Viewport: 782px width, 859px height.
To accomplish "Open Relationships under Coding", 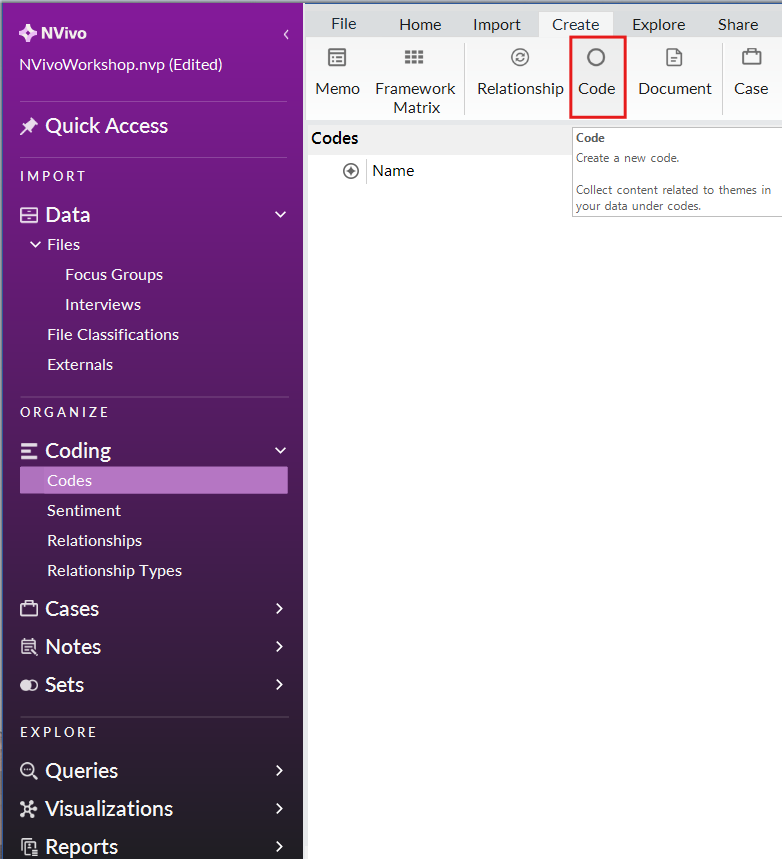I will tap(94, 541).
